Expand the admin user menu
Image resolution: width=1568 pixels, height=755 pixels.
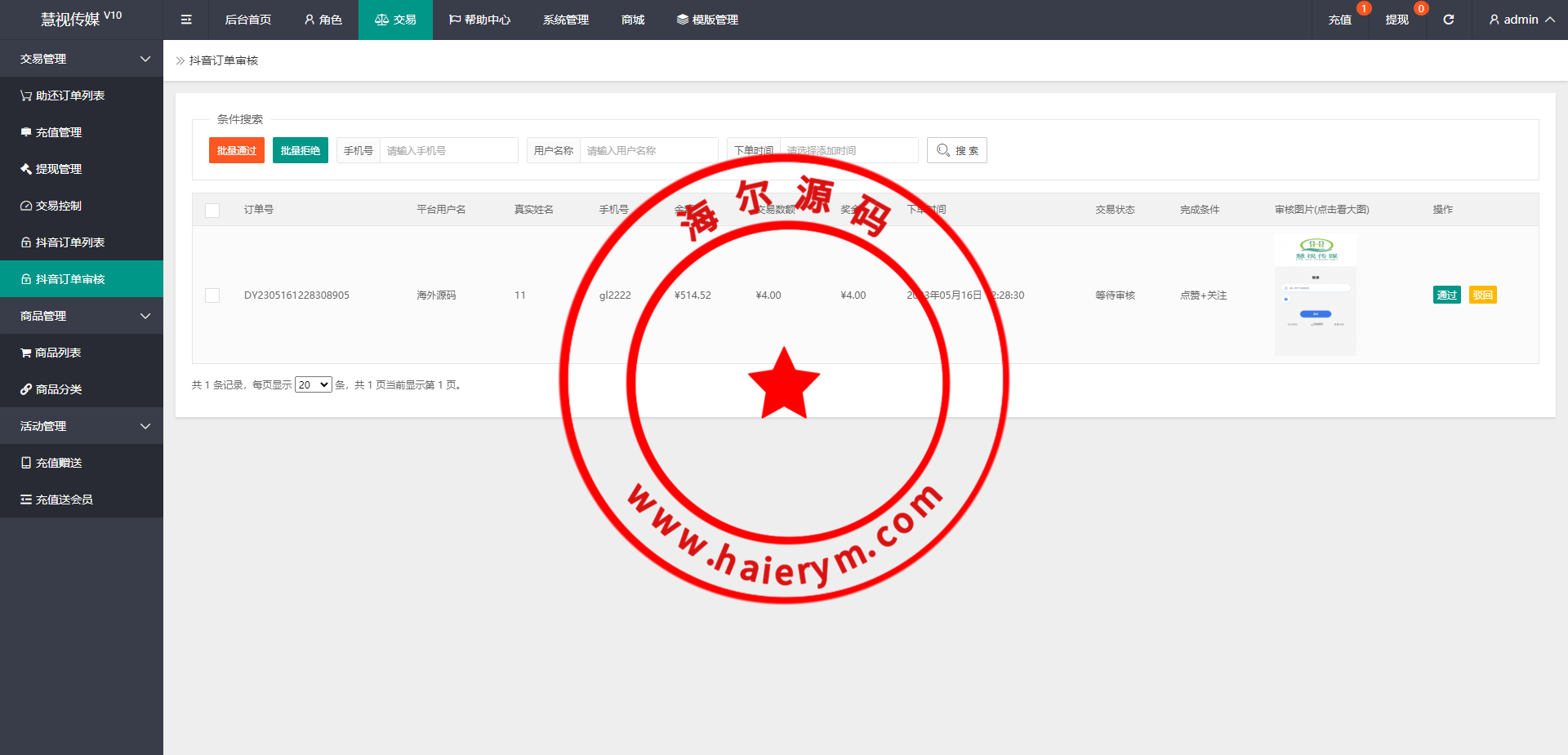coord(1521,20)
